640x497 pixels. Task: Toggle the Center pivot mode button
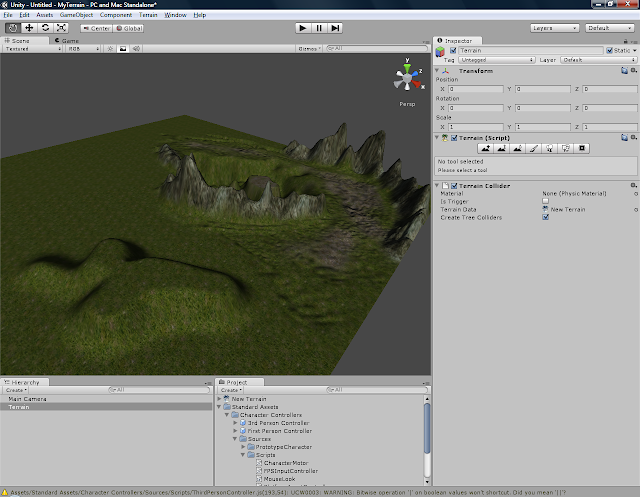coord(96,28)
